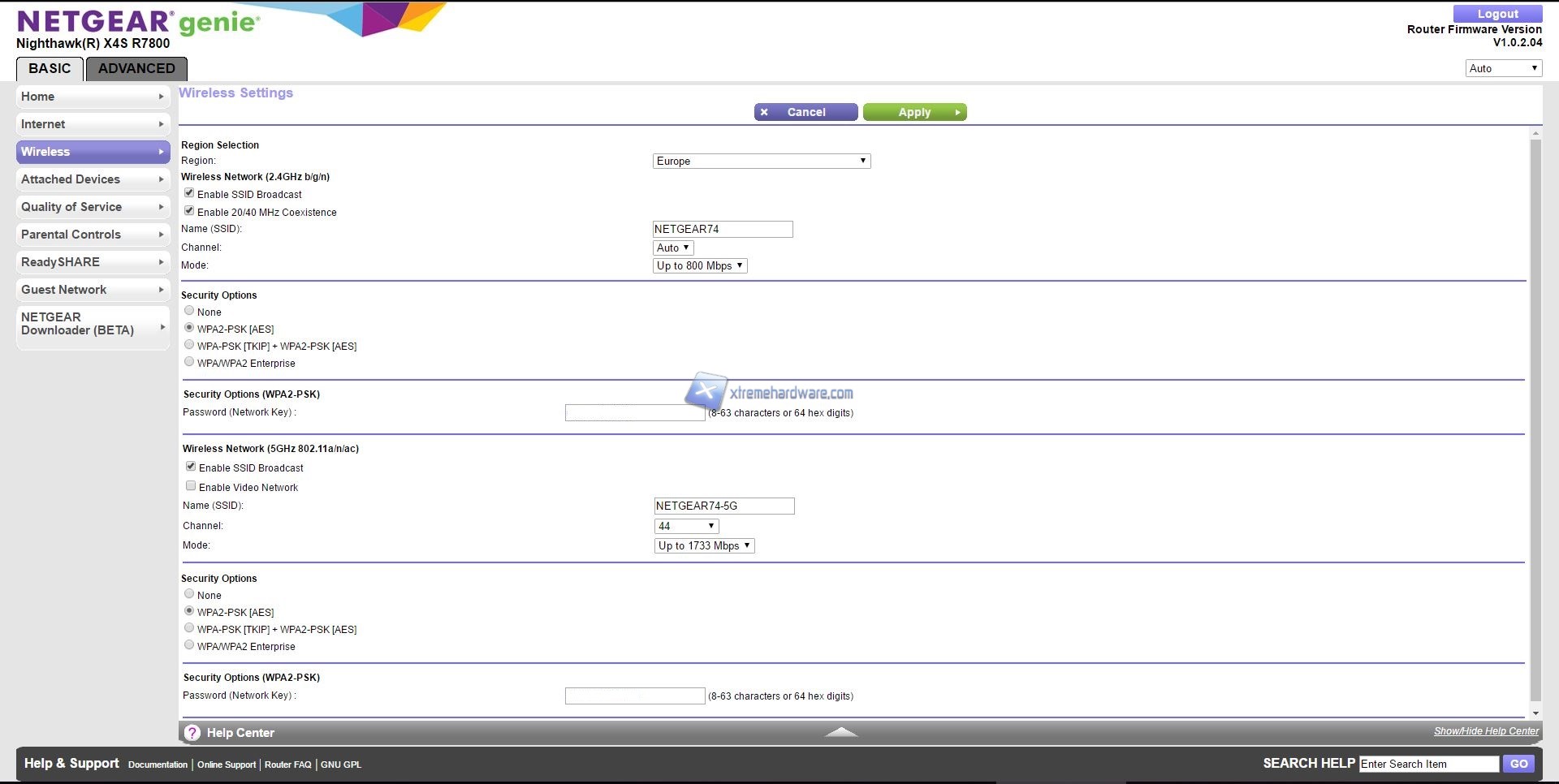
Task: Open the Router FAQ link
Action: (287, 765)
